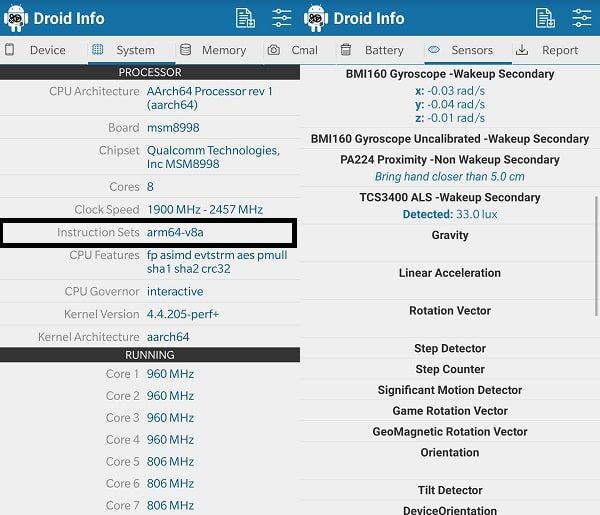The height and width of the screenshot is (515, 600).
Task: Click the RUNNING section header
Action: click(150, 355)
